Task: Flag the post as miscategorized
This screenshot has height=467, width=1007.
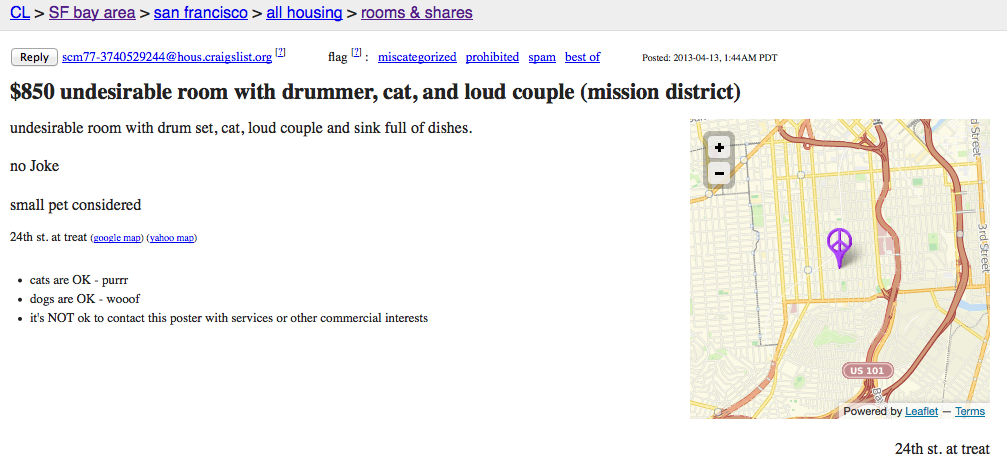Action: [417, 57]
